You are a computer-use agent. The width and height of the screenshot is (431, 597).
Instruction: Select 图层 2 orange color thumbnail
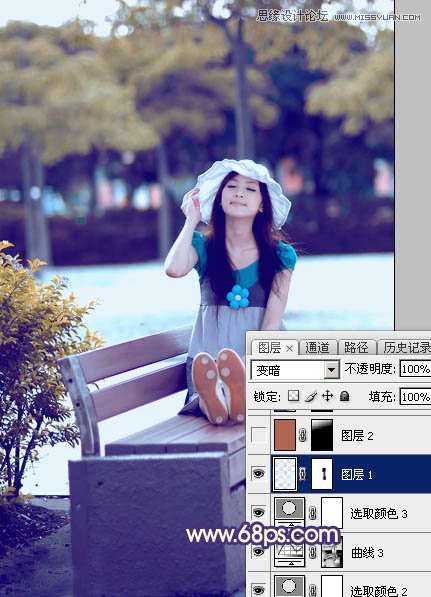(x=285, y=435)
